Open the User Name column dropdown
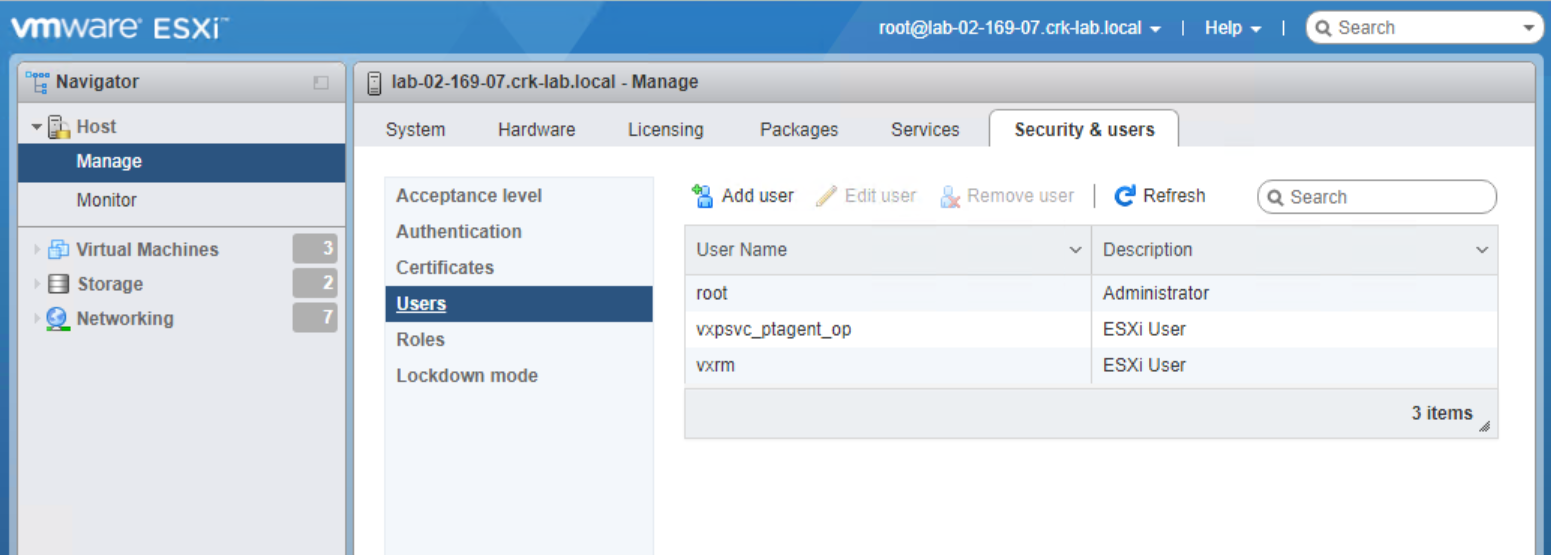 (x=1076, y=250)
